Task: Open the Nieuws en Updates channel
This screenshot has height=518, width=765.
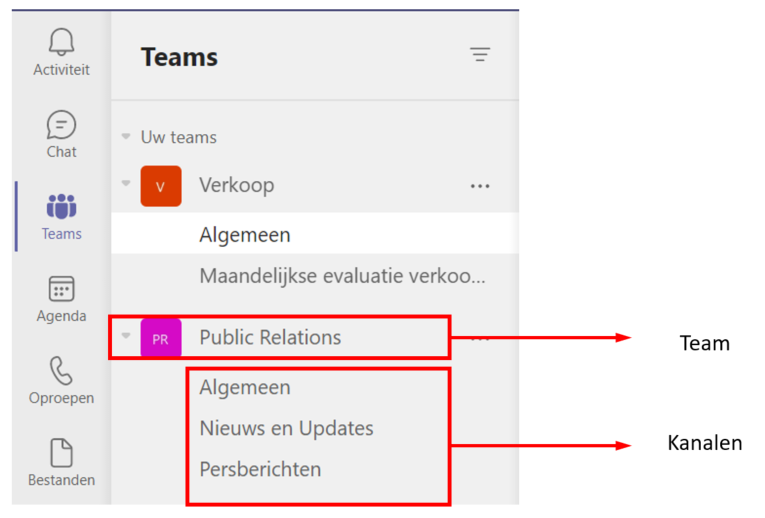Action: coord(286,428)
